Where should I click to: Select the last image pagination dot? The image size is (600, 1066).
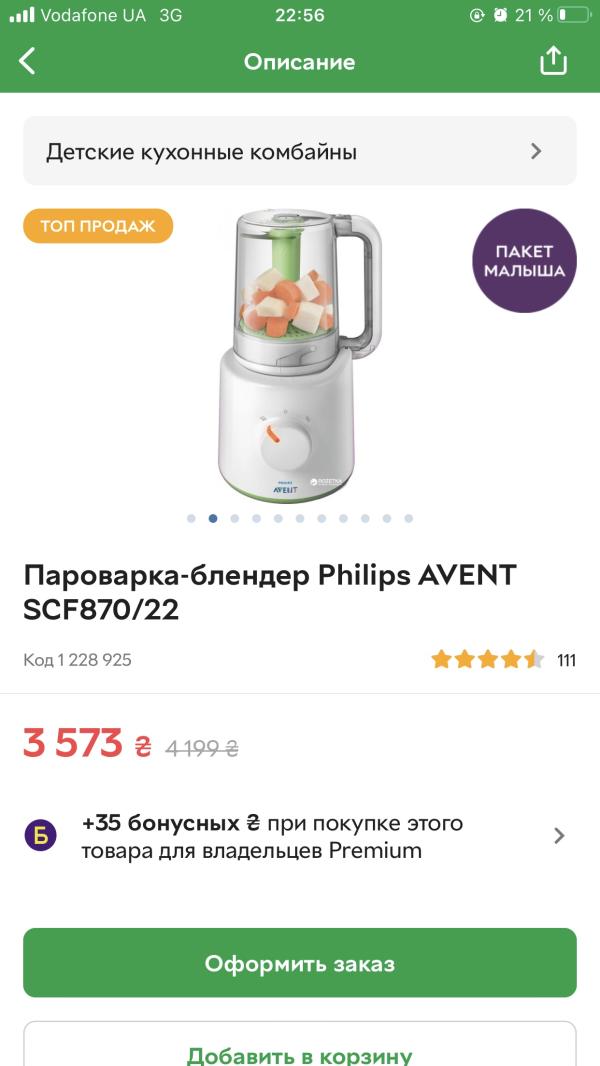click(x=409, y=518)
